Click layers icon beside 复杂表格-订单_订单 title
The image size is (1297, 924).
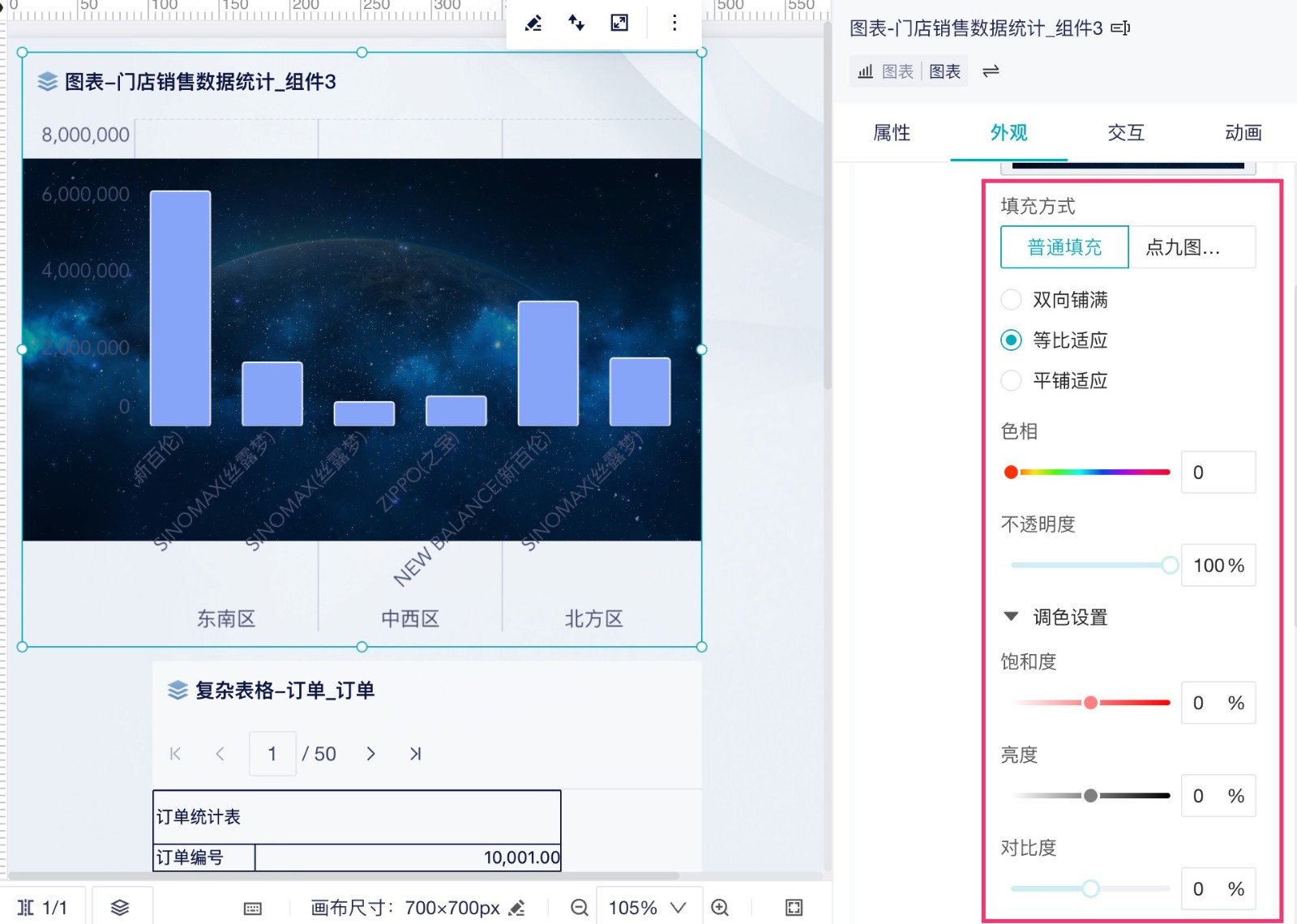(x=178, y=690)
